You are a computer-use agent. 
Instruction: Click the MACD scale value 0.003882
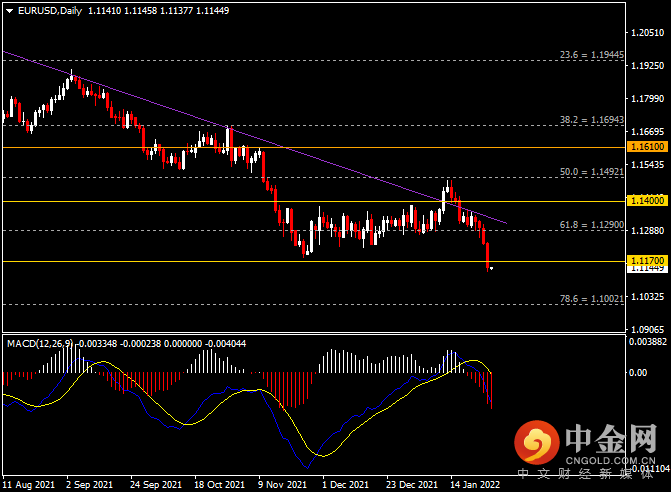click(x=648, y=342)
